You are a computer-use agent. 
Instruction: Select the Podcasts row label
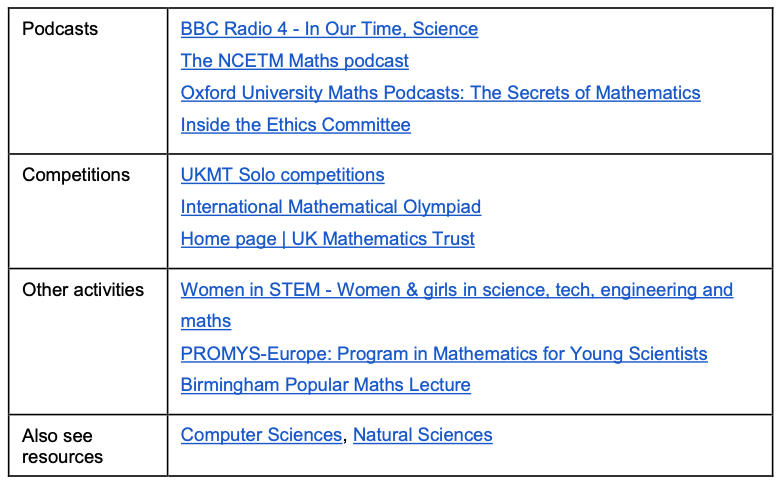pos(60,29)
